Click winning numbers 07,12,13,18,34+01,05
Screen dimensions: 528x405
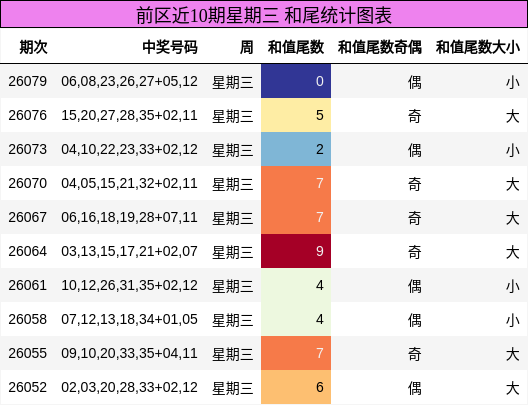coord(129,319)
